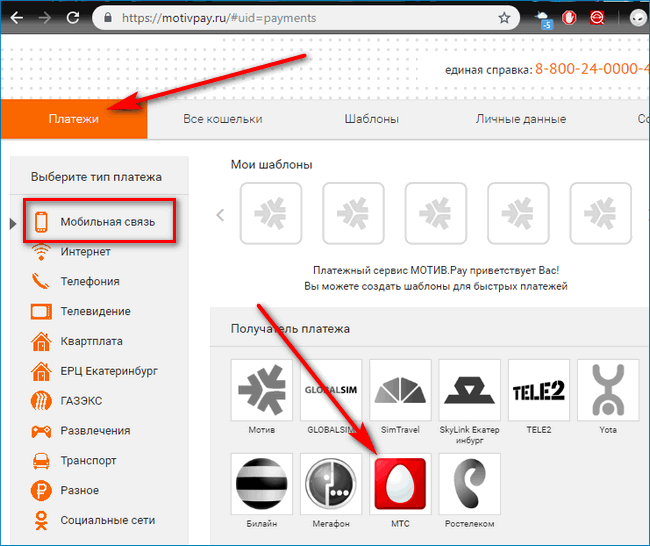650x546 pixels.
Task: Open the weather extension icon showing -5
Action: pyautogui.click(x=544, y=19)
